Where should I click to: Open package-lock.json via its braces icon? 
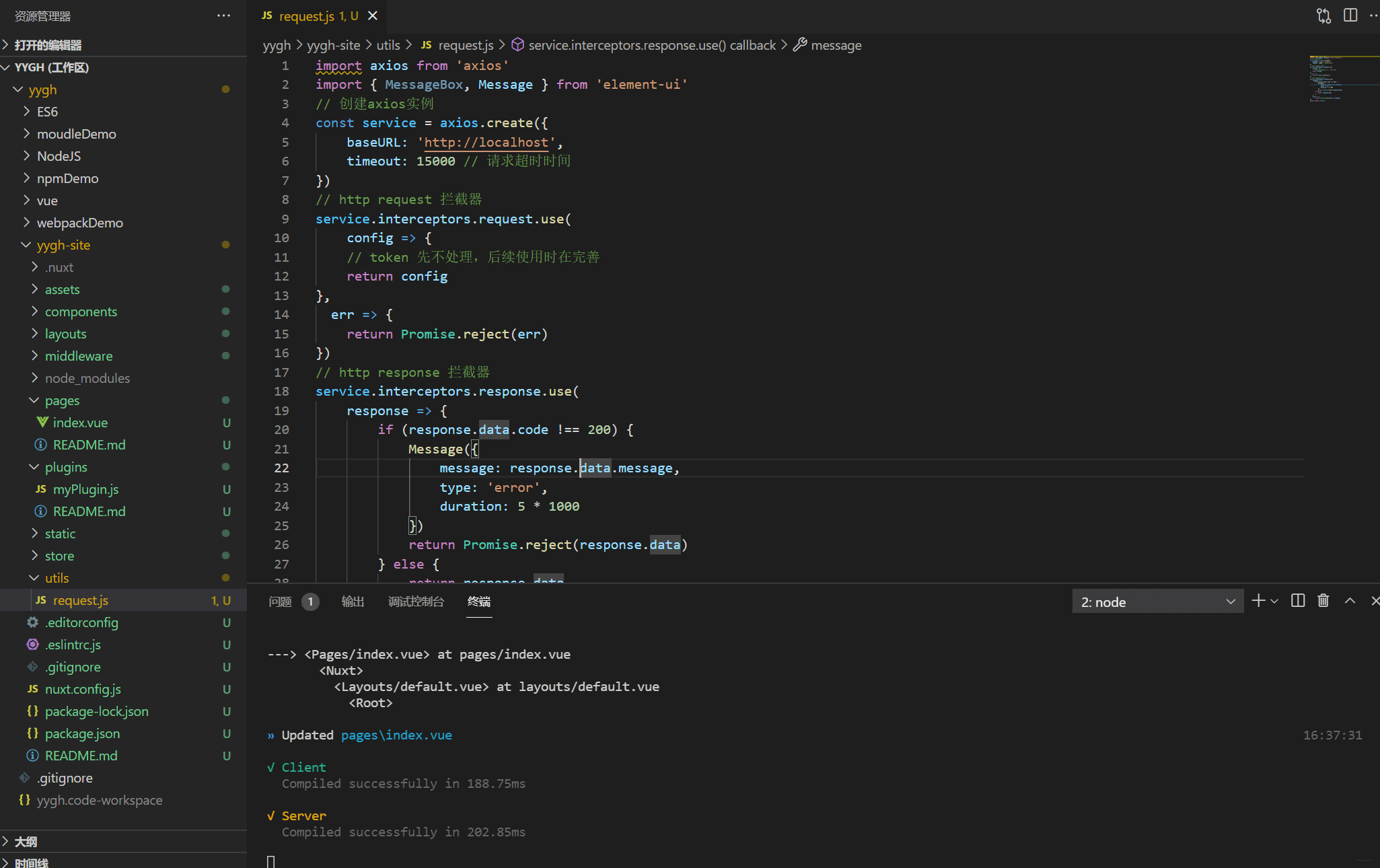point(32,711)
